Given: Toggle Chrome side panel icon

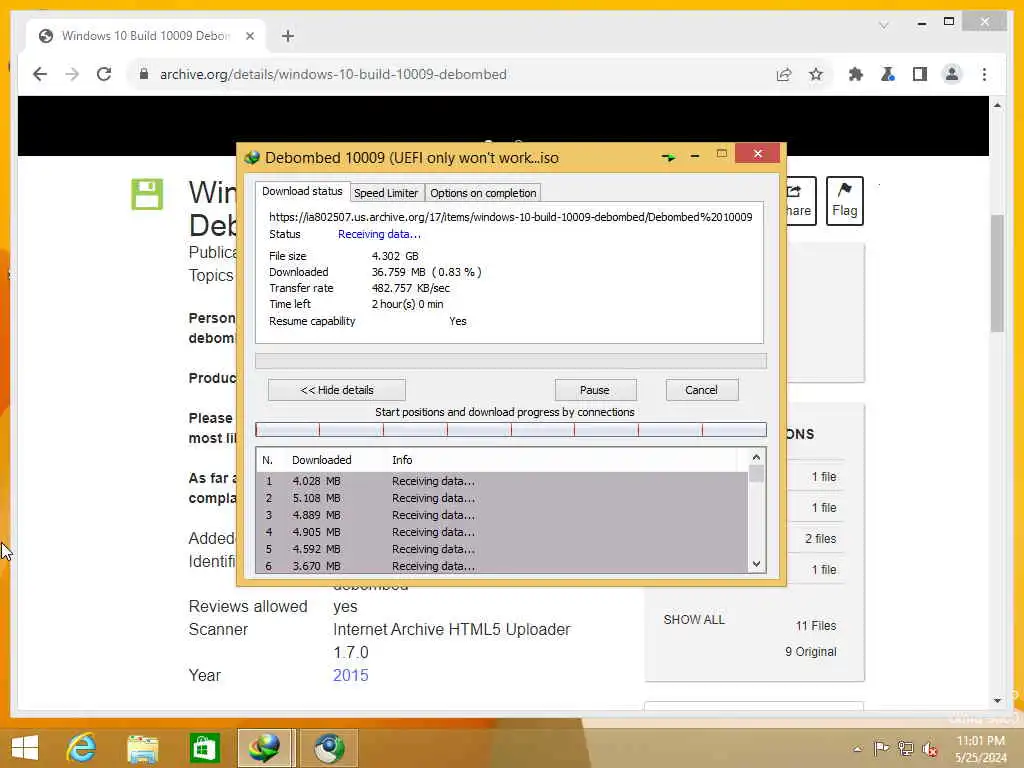Looking at the screenshot, I should click(920, 74).
